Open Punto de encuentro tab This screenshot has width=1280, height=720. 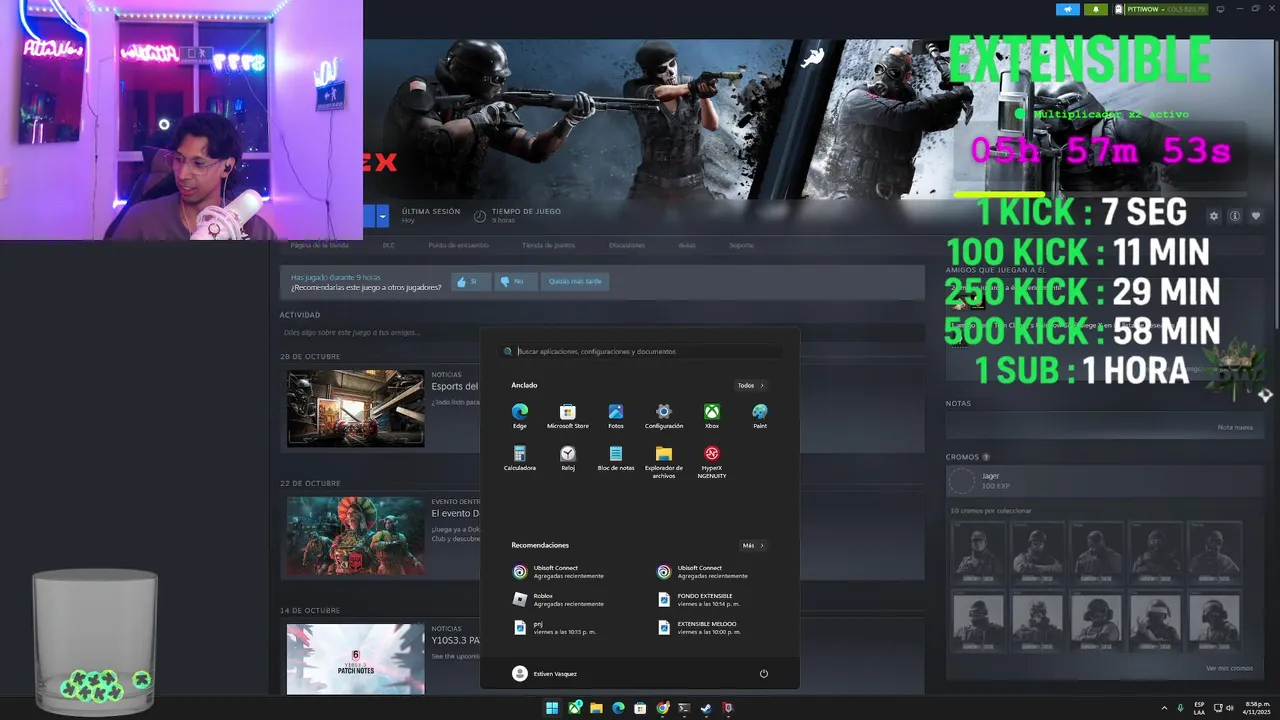(x=458, y=245)
